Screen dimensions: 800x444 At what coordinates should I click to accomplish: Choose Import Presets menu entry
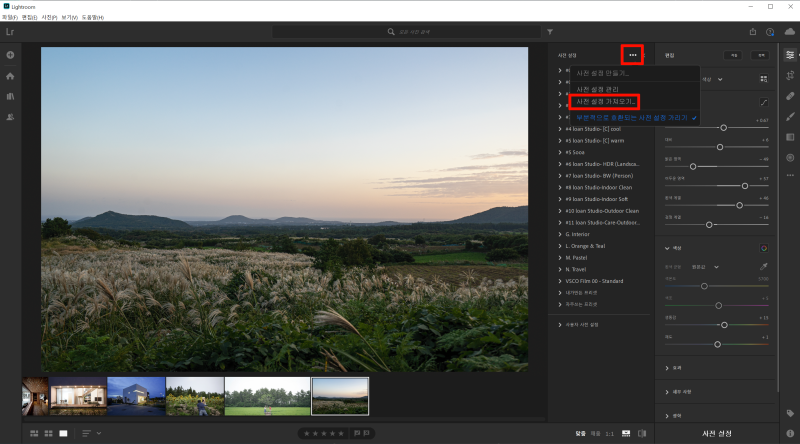(x=606, y=102)
